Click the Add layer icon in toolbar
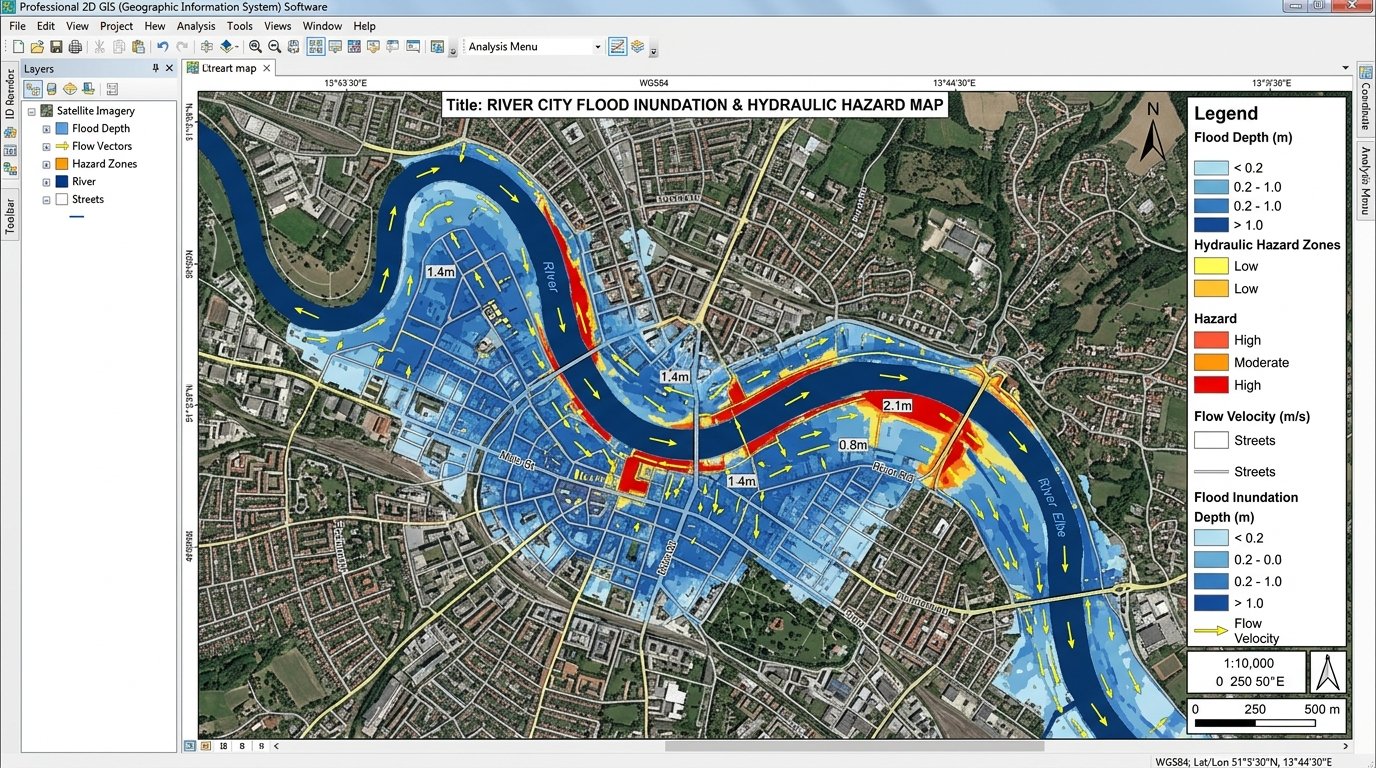Viewport: 1376px width, 768px height. [x=228, y=46]
